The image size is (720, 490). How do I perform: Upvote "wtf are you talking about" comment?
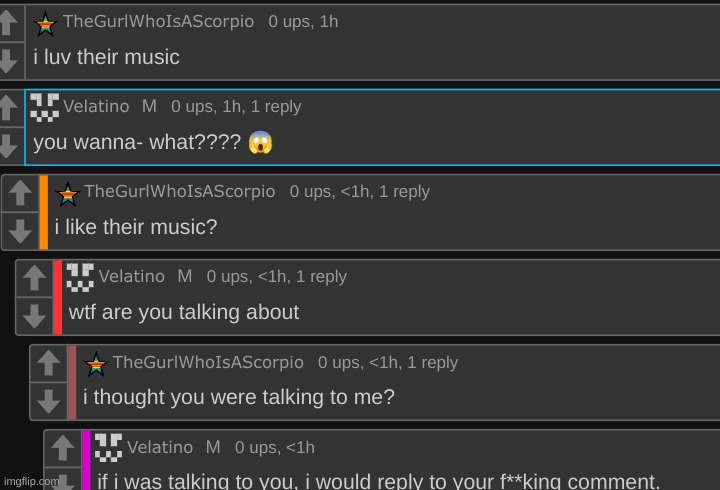34,278
